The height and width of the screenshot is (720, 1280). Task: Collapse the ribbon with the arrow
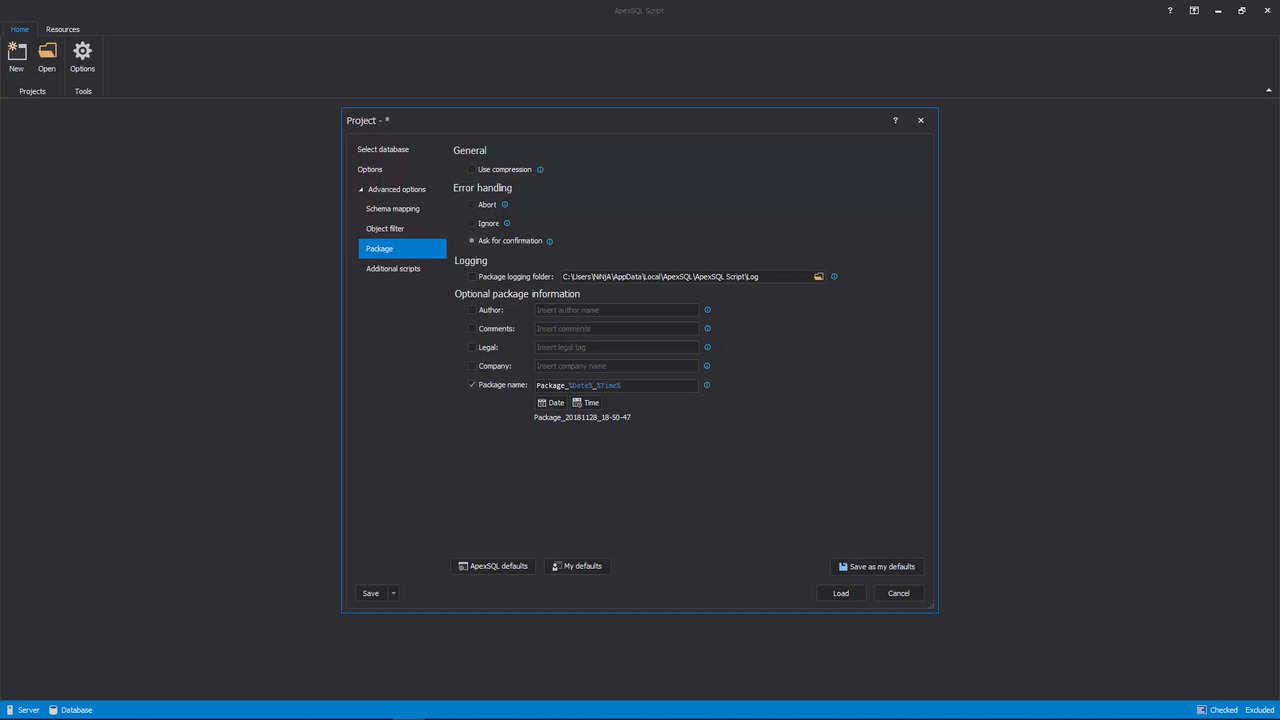tap(1268, 91)
